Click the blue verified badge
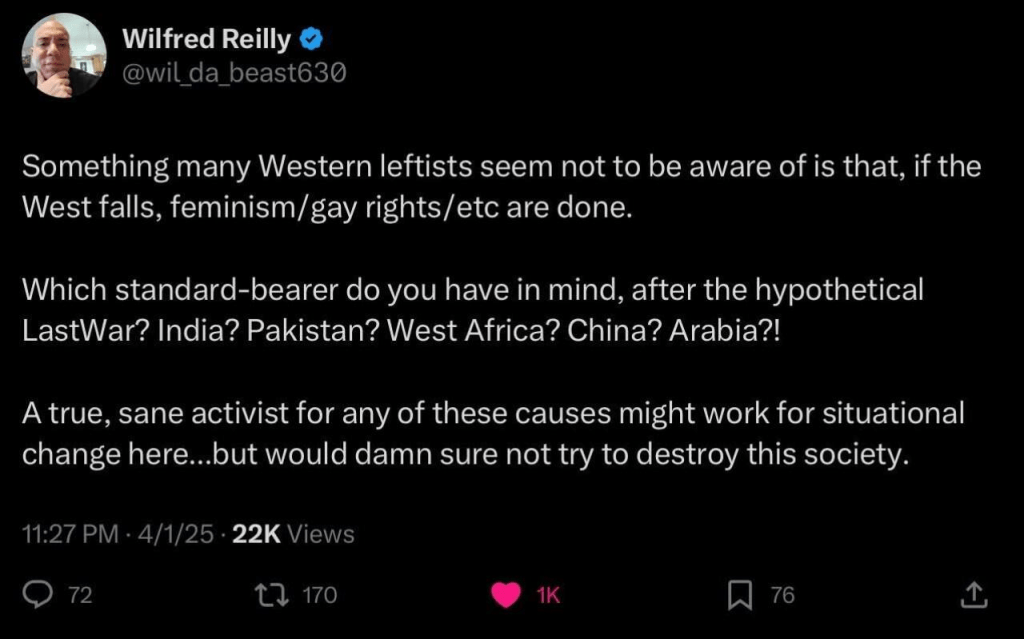The width and height of the screenshot is (1024, 639). [x=312, y=40]
